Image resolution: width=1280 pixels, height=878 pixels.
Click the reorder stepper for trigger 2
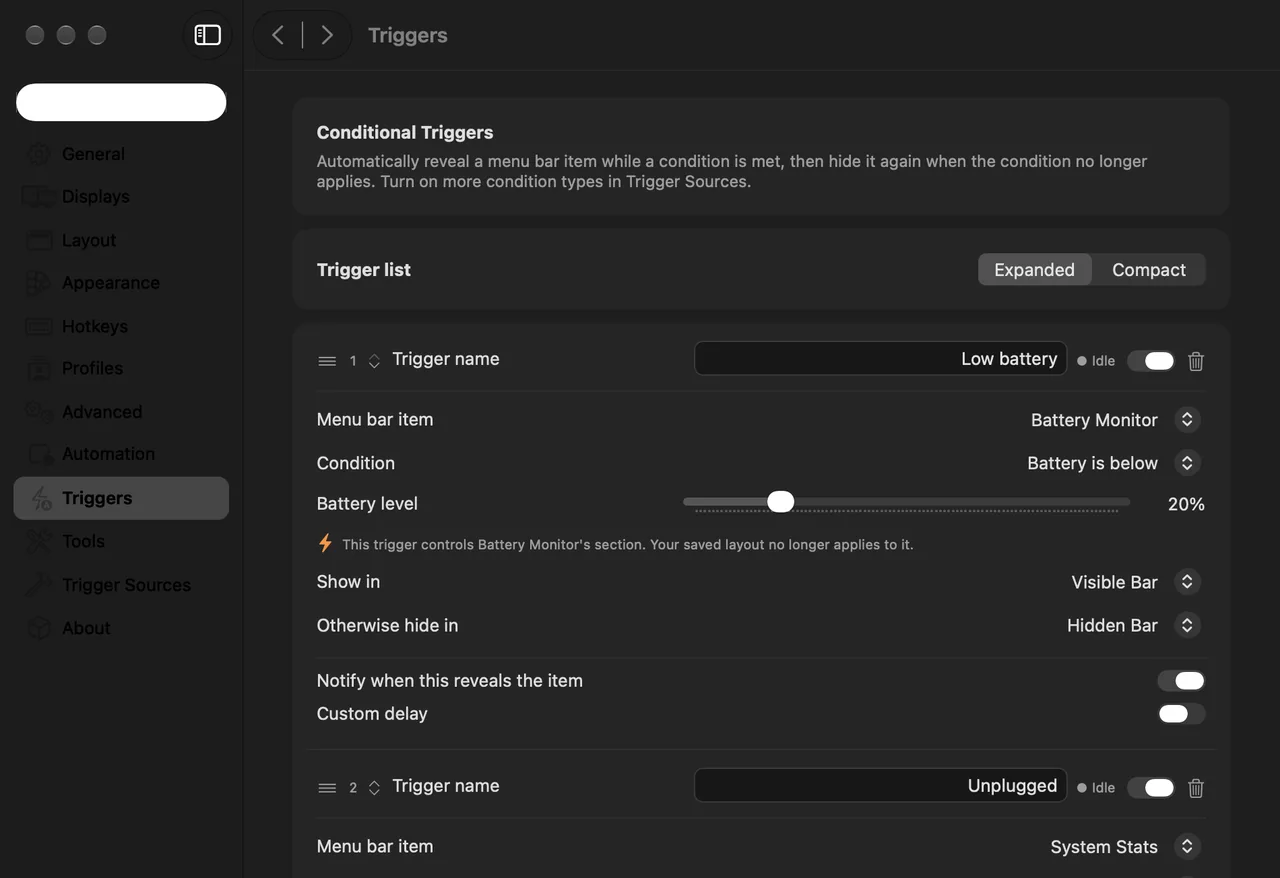[x=374, y=788]
